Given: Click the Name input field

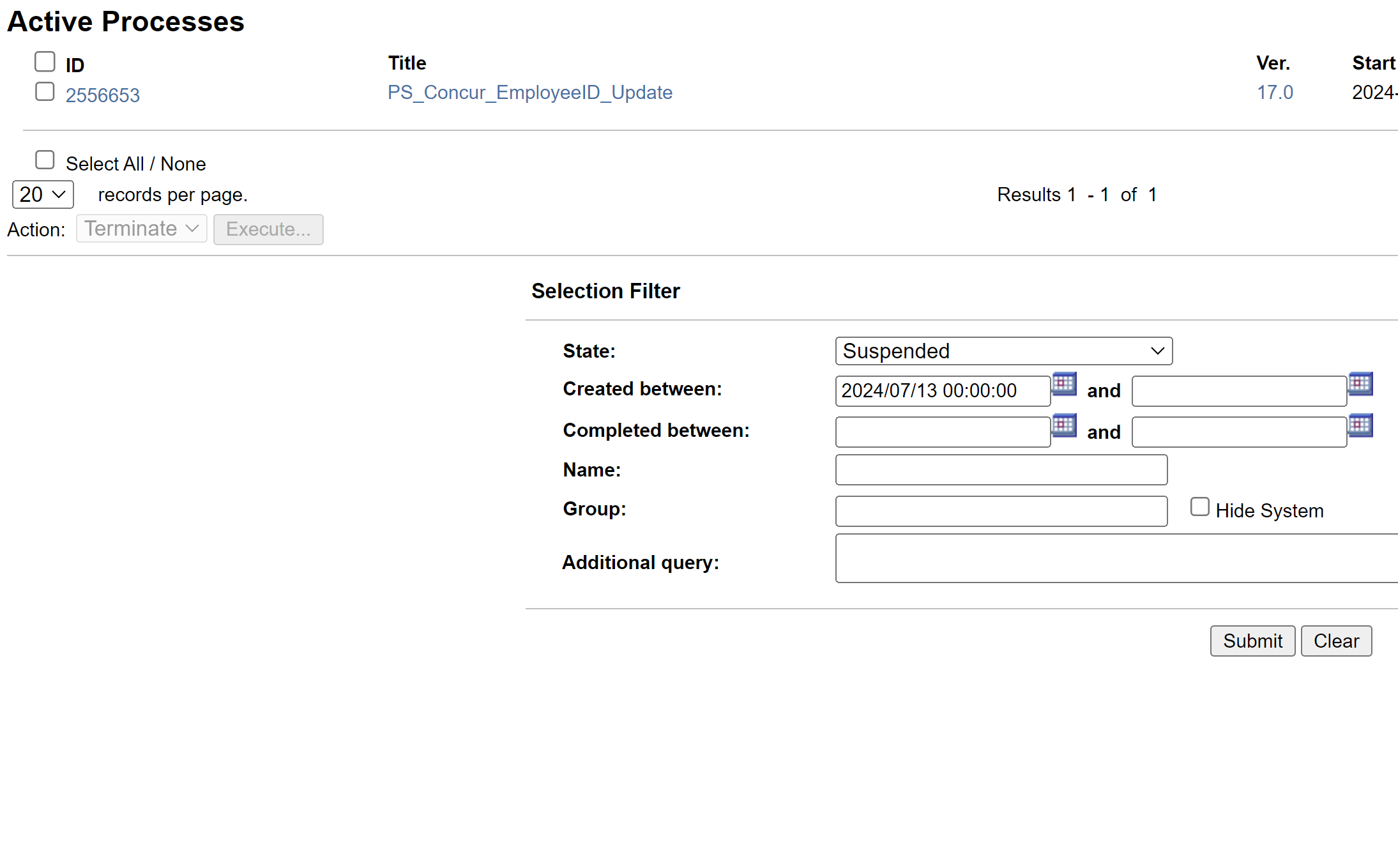Looking at the screenshot, I should point(1002,470).
